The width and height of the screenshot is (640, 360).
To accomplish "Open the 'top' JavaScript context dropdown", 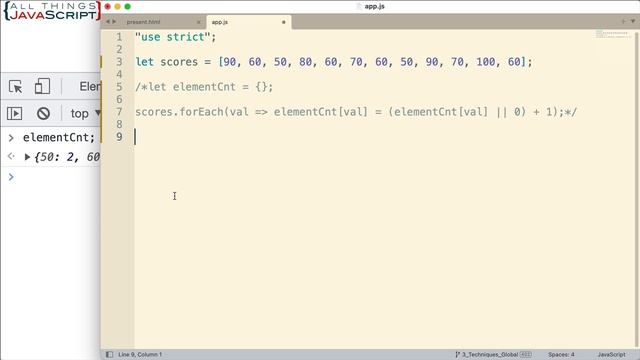I will tap(85, 113).
